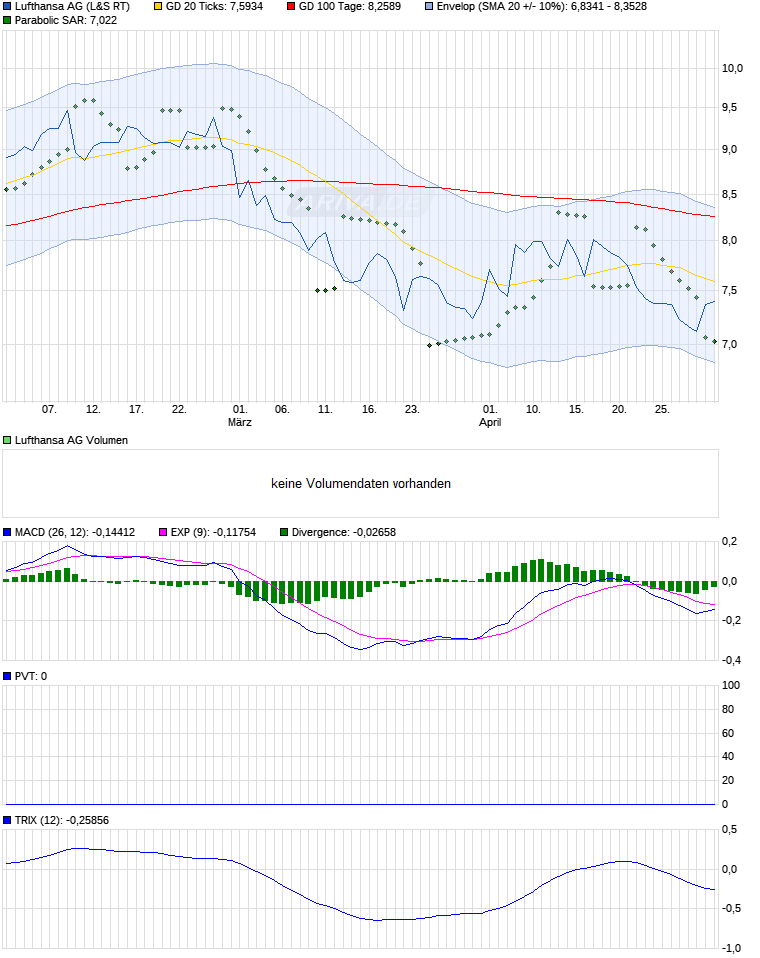Click the 'GD 20 Ticks: 7,5934' label
The image size is (760, 958).
(x=214, y=7)
